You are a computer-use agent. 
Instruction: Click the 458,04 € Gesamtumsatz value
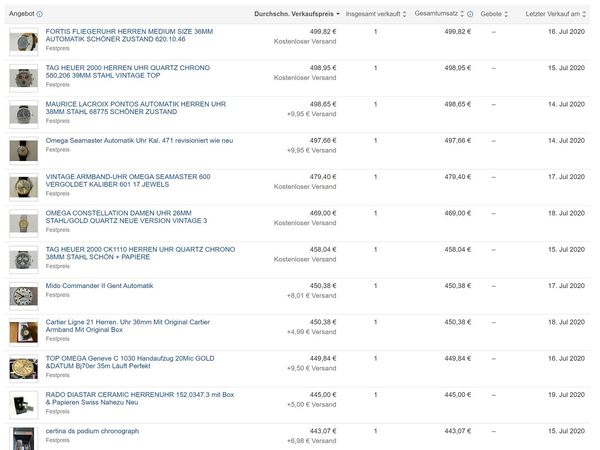point(458,250)
